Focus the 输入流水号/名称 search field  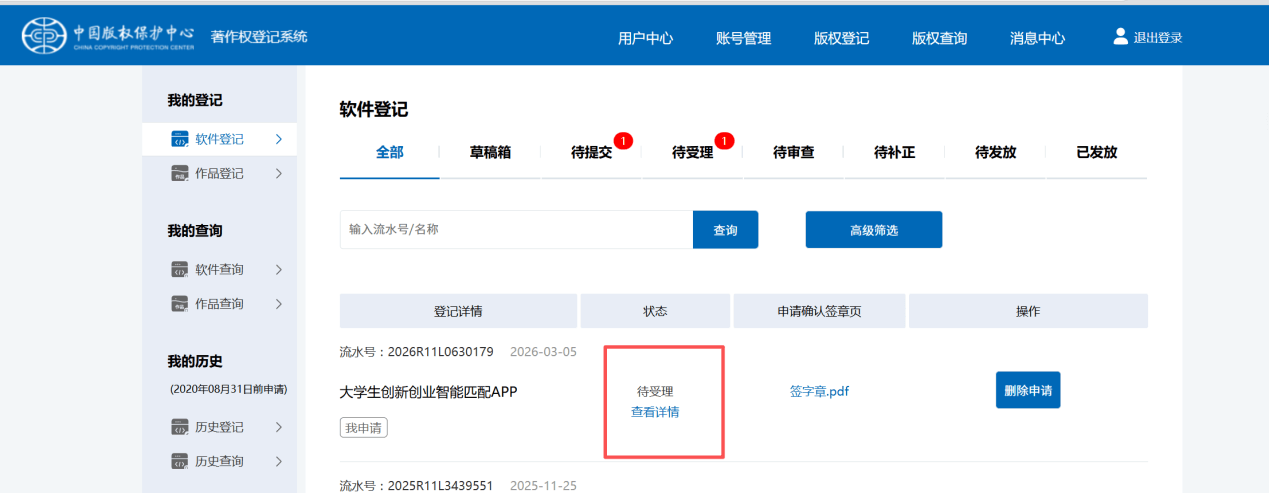pyautogui.click(x=516, y=230)
